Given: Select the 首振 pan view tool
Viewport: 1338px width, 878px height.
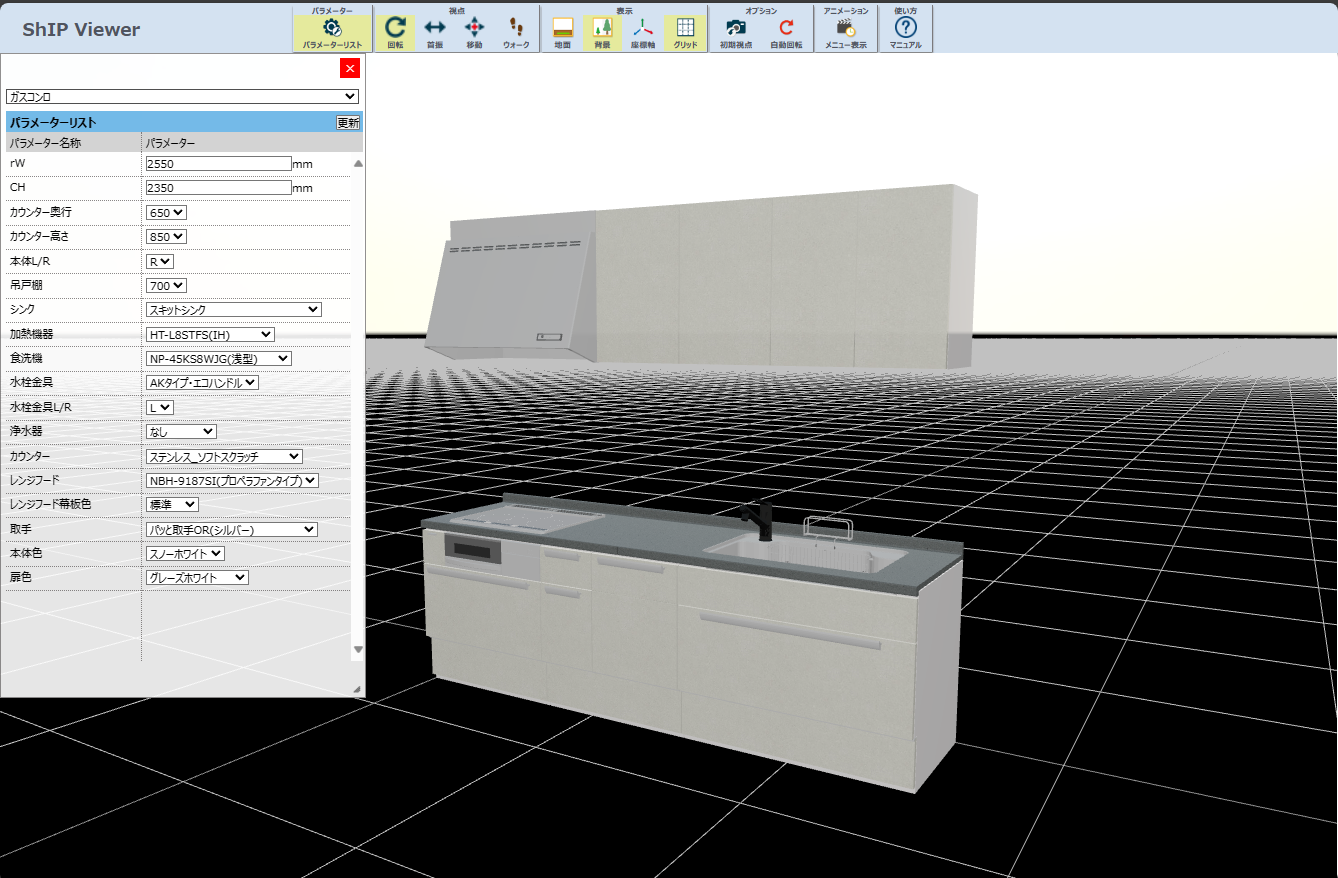Looking at the screenshot, I should tap(435, 28).
